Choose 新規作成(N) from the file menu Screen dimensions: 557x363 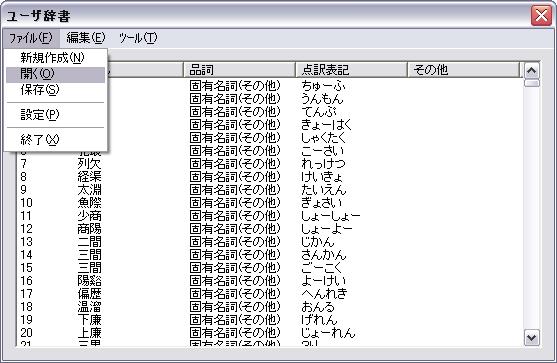55,58
